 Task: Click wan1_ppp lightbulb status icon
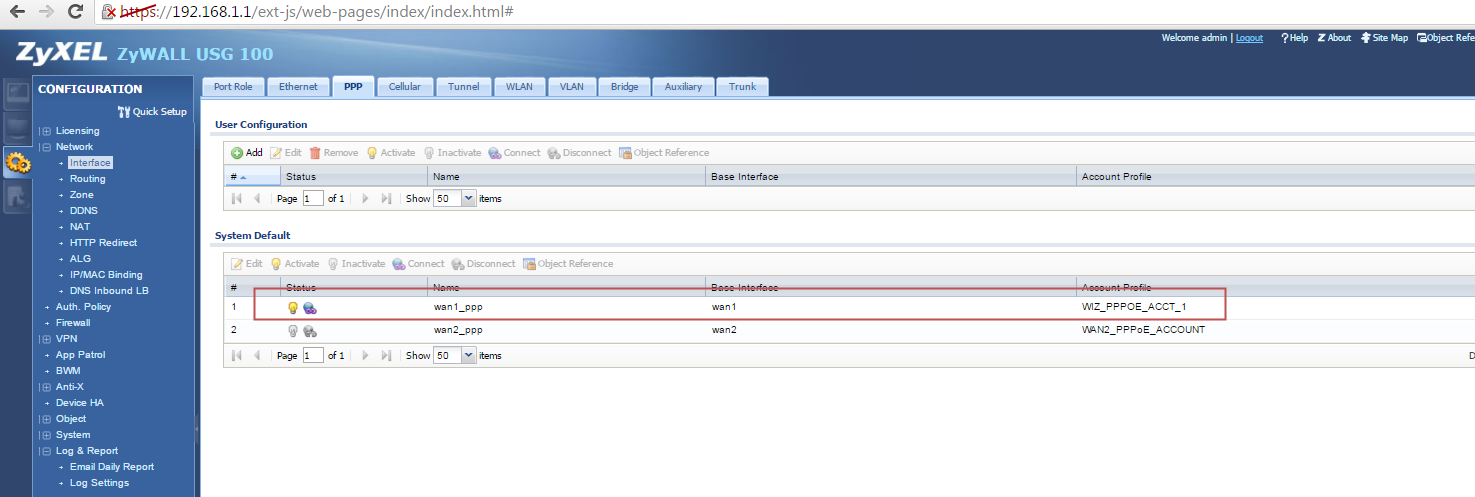point(293,308)
